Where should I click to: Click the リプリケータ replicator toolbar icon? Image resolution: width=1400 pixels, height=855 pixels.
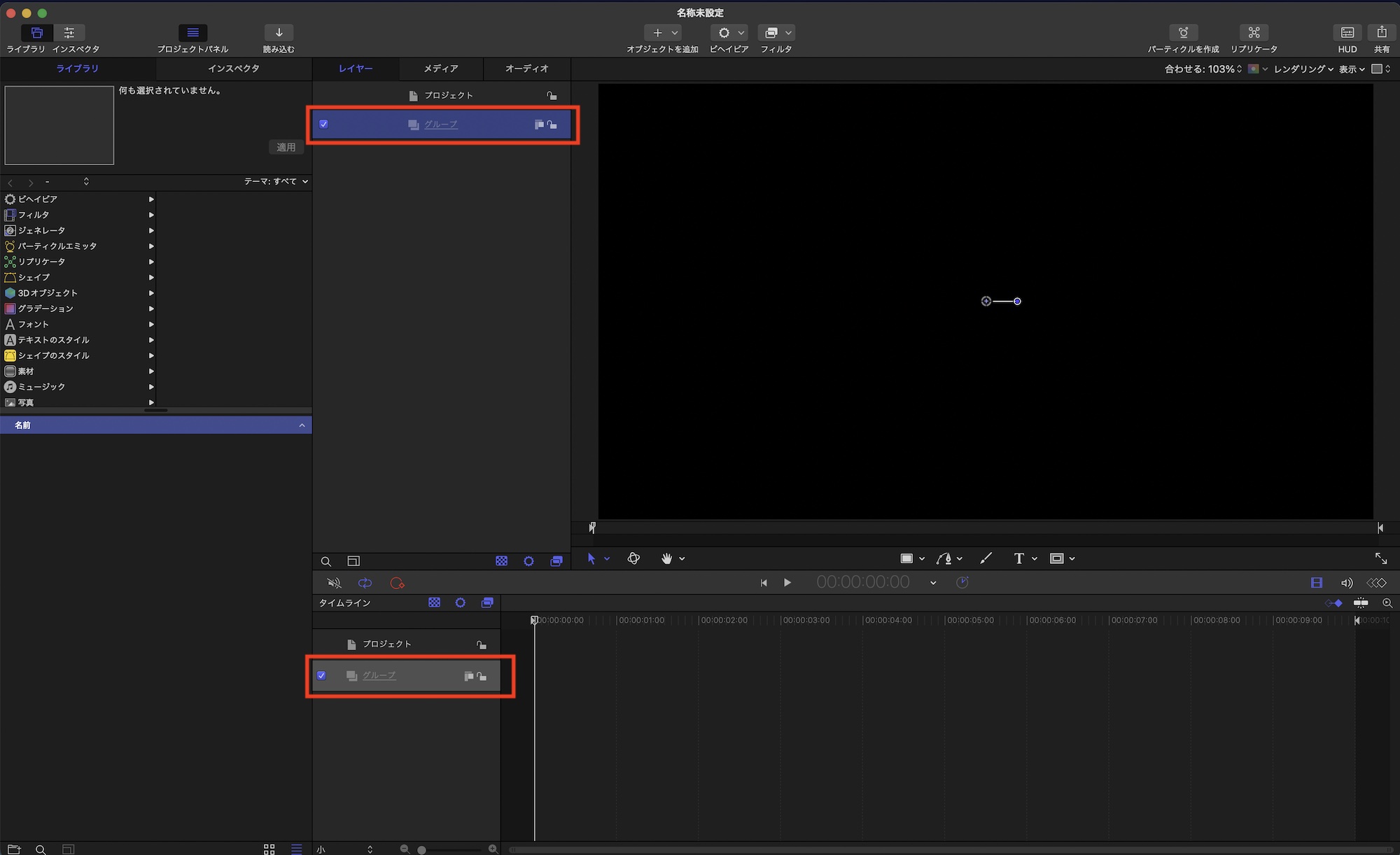tap(1254, 33)
